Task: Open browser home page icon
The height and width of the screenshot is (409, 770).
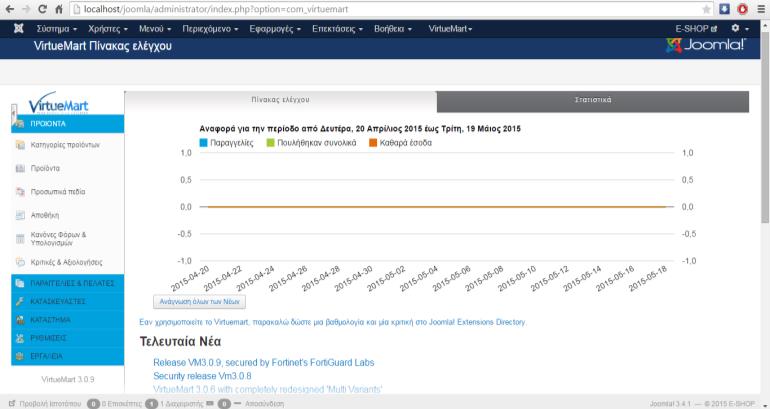Action: (59, 9)
